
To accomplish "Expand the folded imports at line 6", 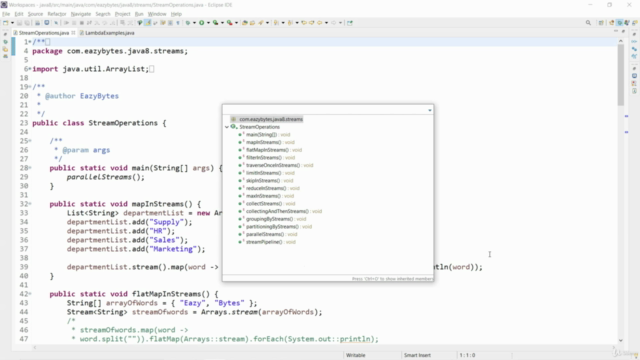I will pos(30,69).
